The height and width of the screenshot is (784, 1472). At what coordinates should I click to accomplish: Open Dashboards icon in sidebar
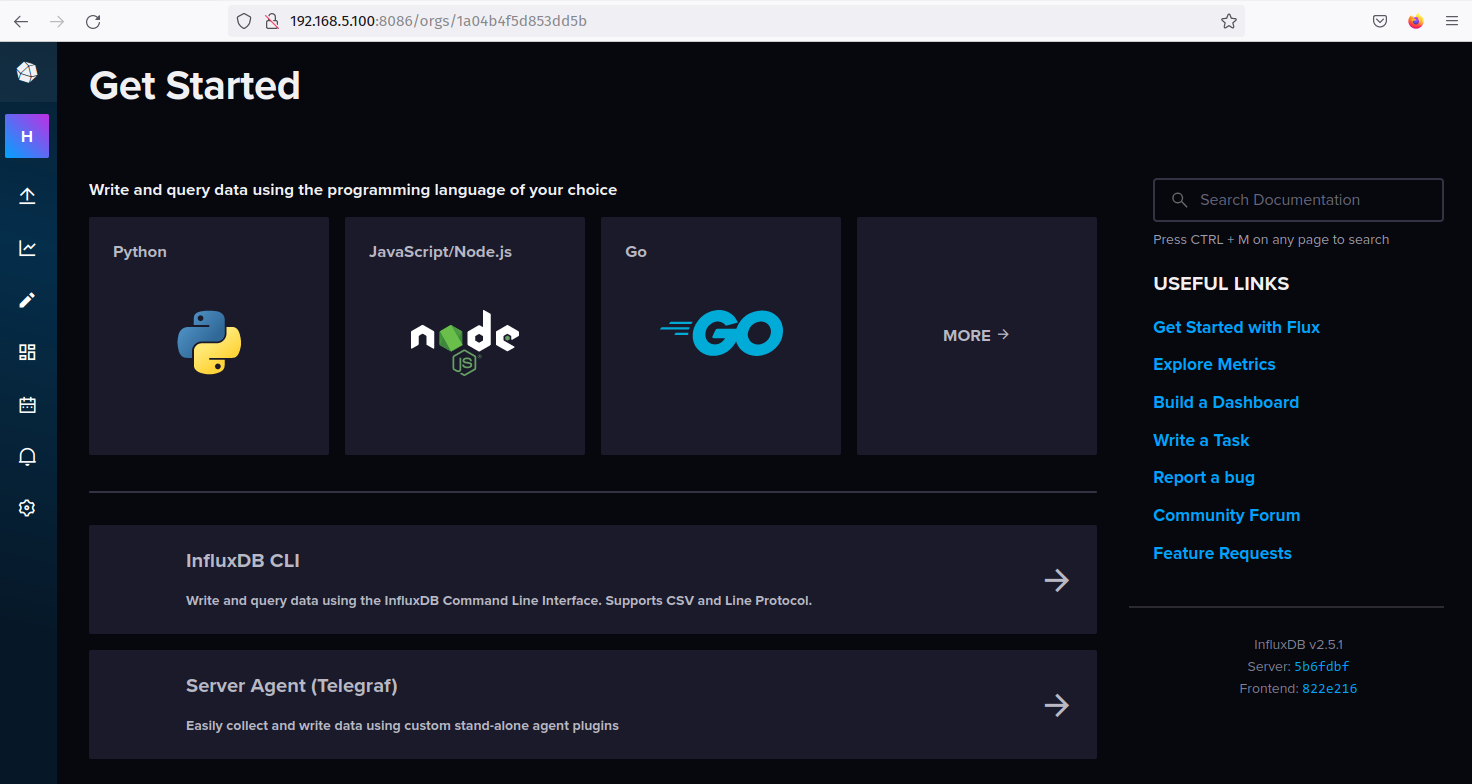[27, 352]
